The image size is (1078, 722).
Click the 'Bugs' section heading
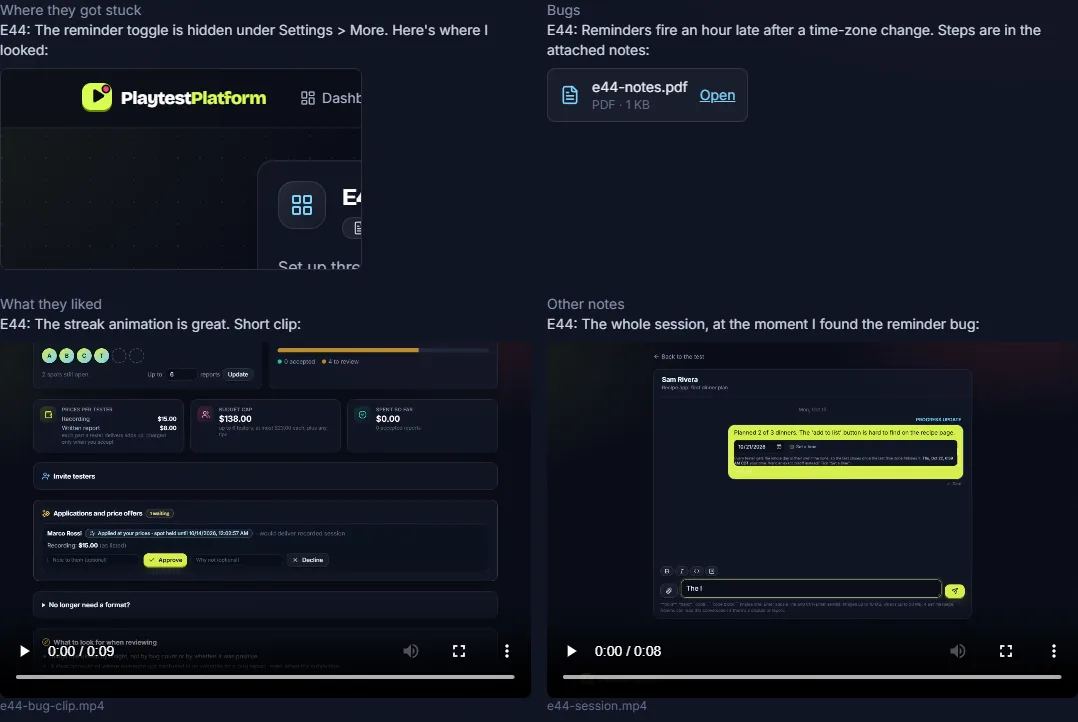point(564,10)
